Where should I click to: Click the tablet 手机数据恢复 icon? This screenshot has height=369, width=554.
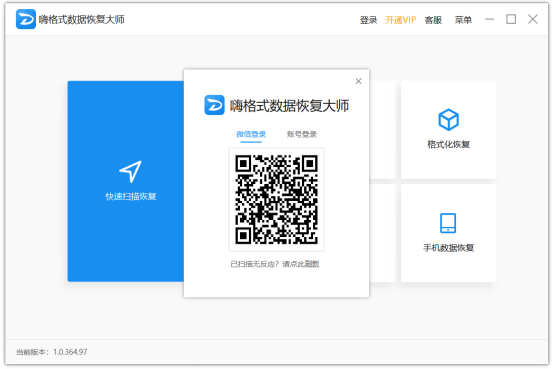[x=448, y=223]
